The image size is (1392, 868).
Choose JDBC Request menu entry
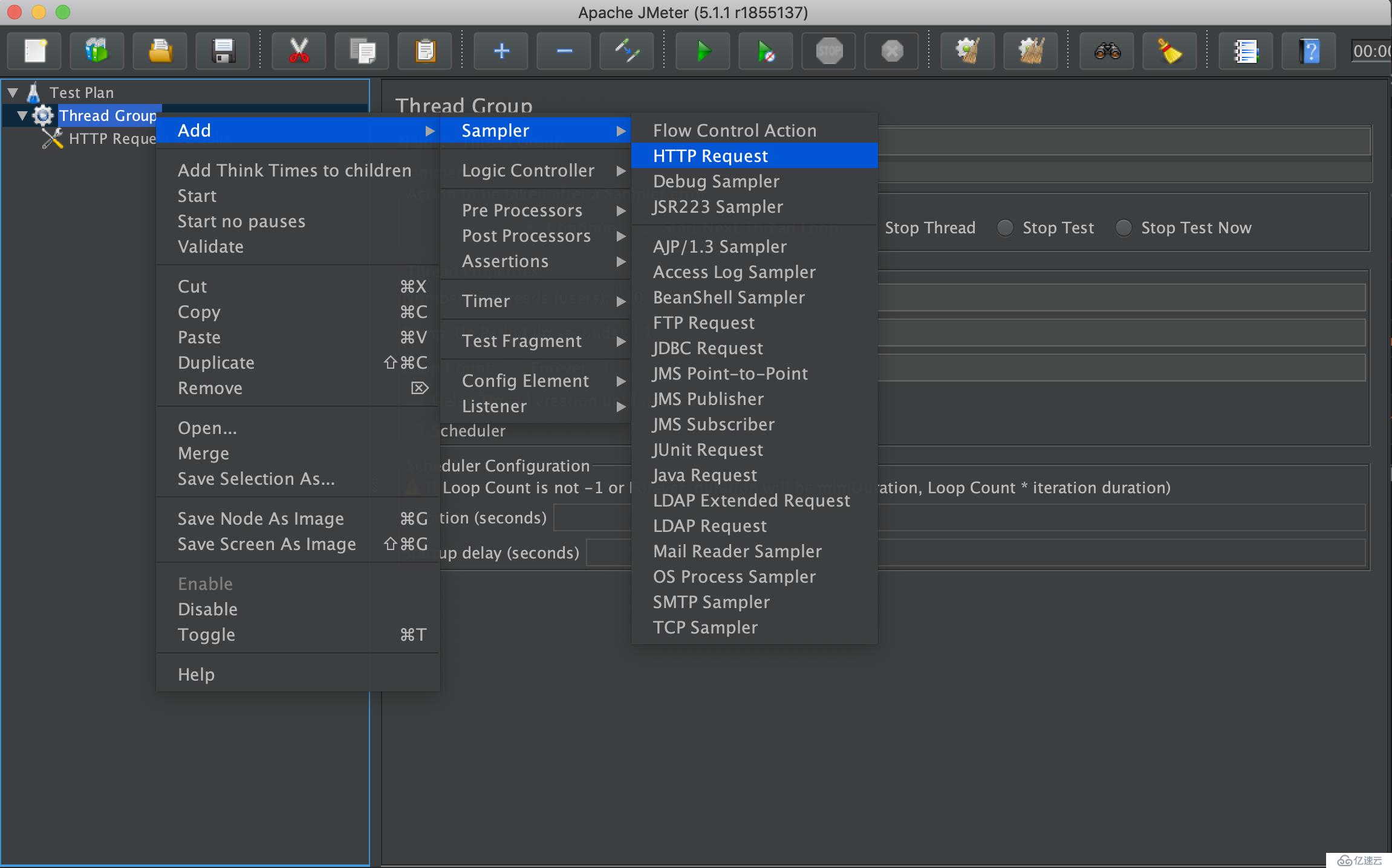click(754, 348)
